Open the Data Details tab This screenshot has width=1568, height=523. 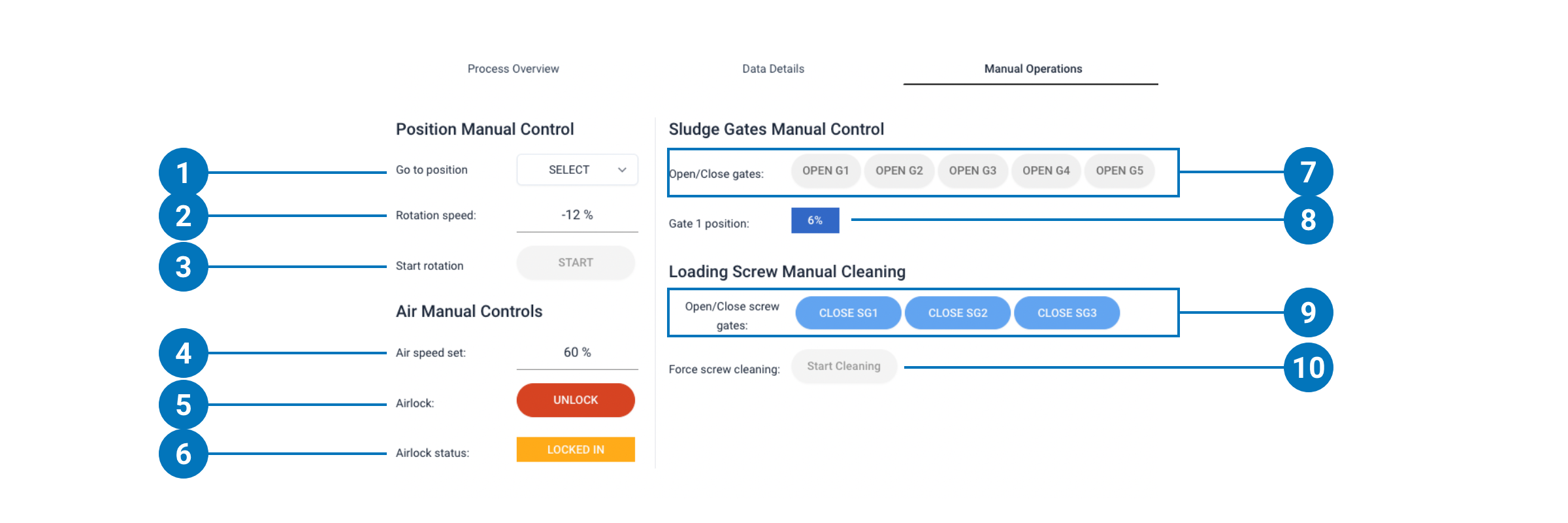tap(773, 69)
